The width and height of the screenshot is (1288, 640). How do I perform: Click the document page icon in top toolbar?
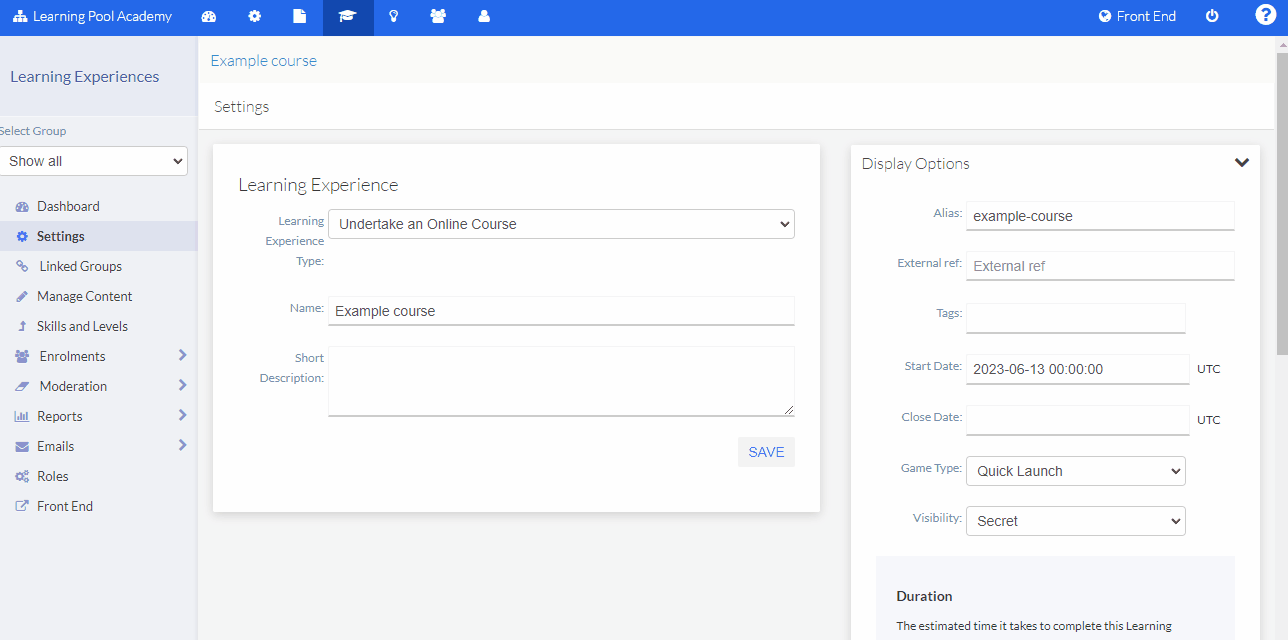click(300, 17)
